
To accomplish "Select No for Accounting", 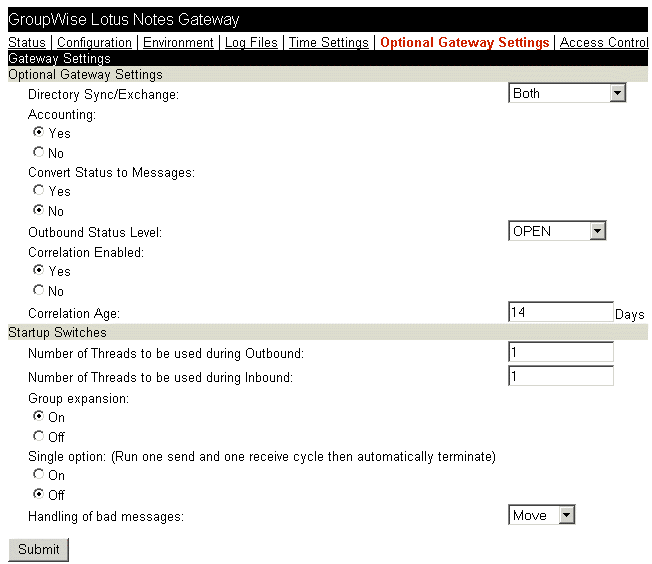I will [x=39, y=152].
